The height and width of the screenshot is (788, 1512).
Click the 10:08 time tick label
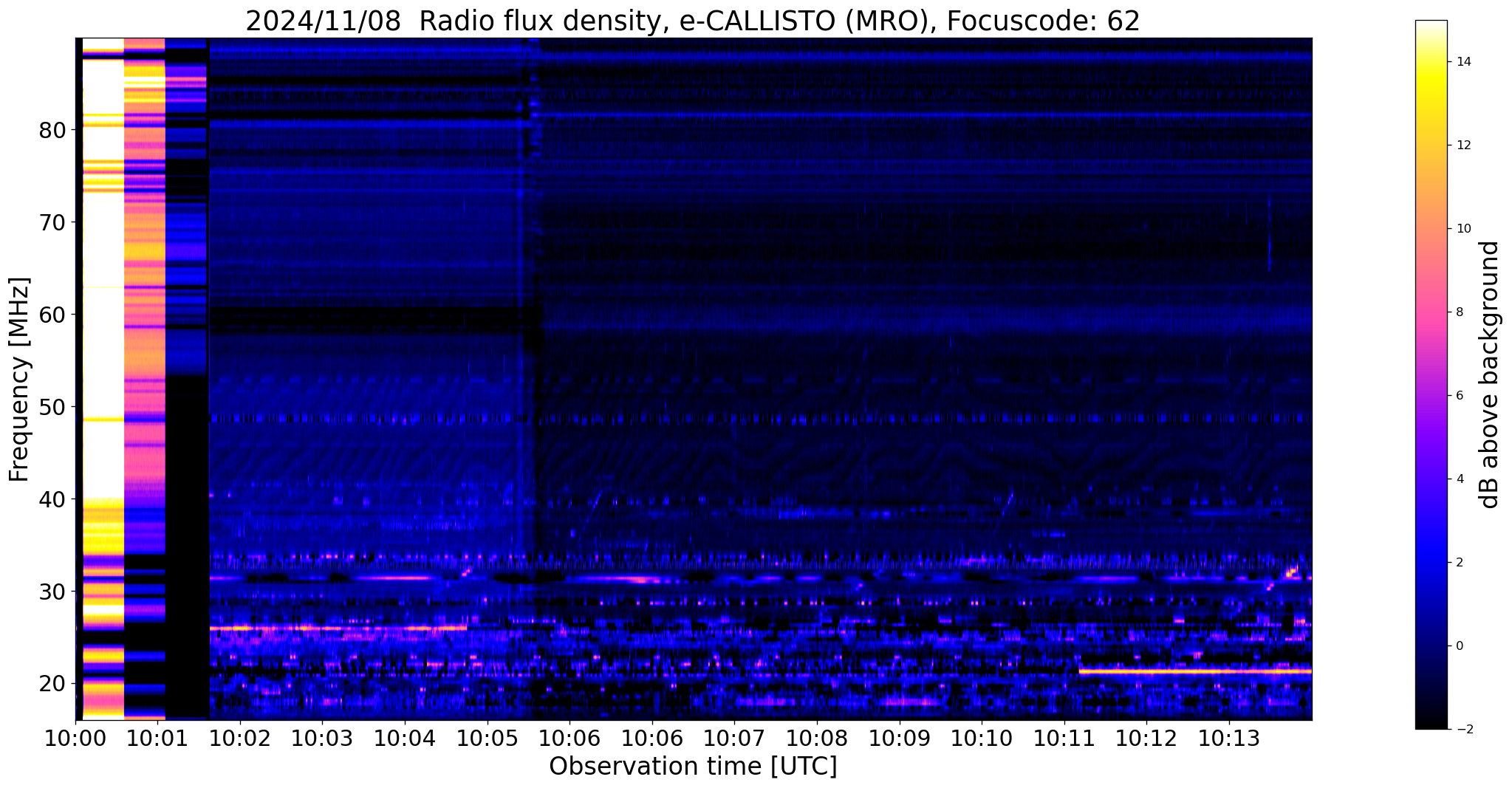(x=817, y=738)
